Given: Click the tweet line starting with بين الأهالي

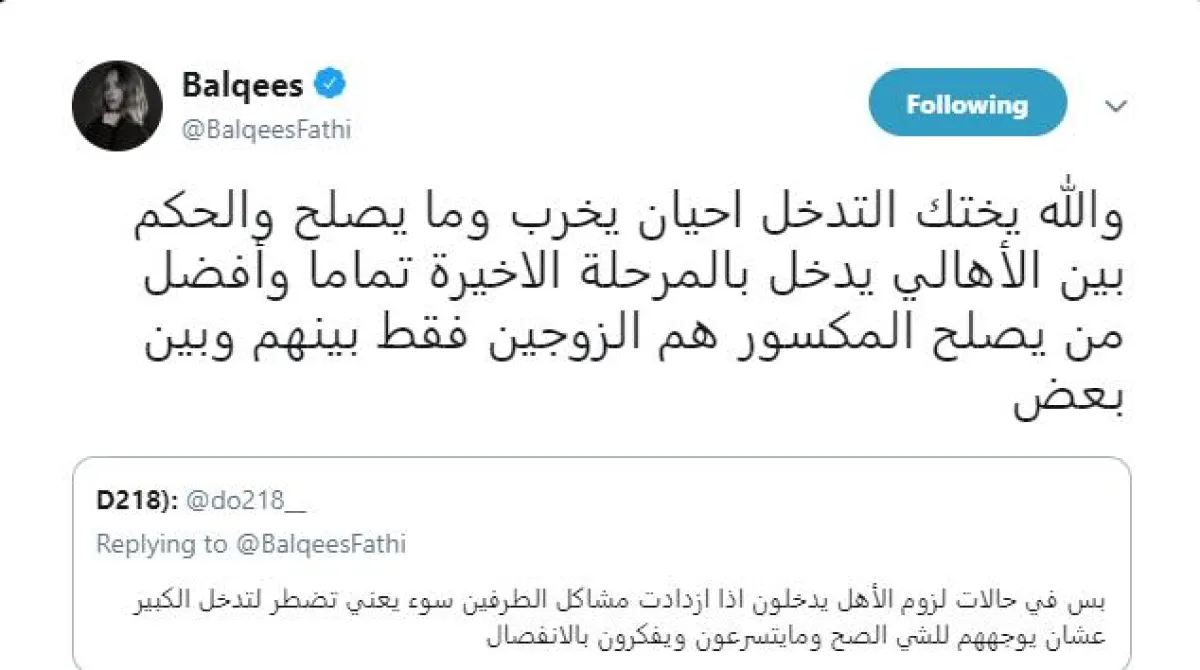Looking at the screenshot, I should coord(630,275).
